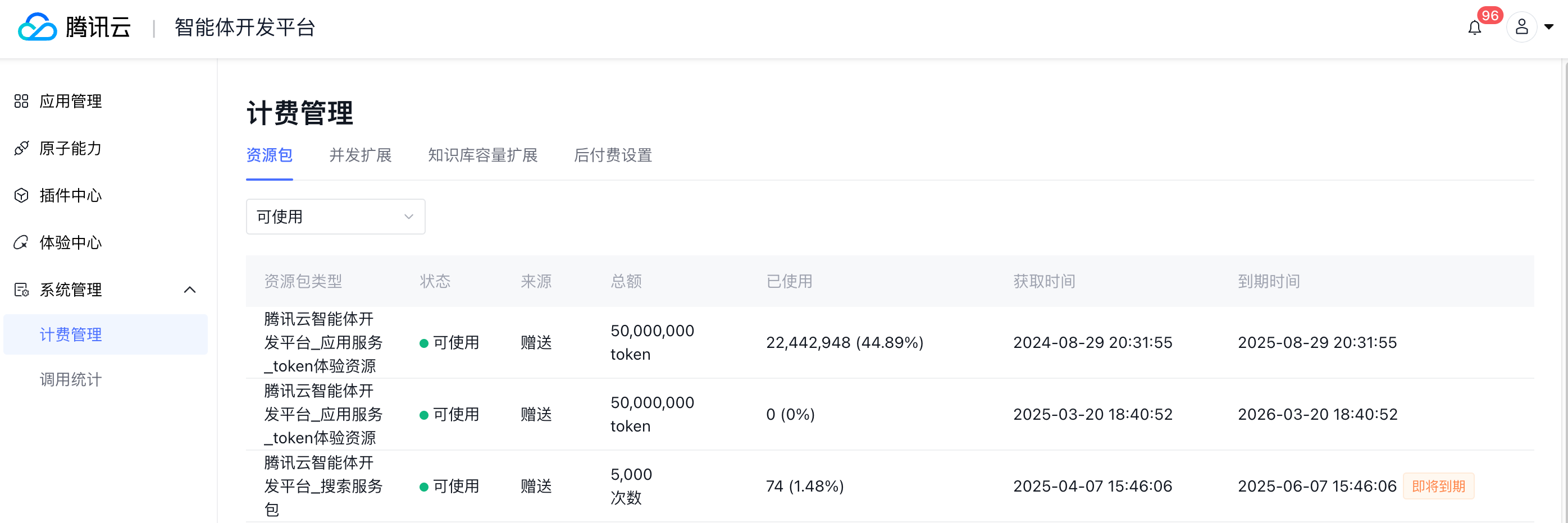Click the 腾讯云 brand text
Viewport: 1568px width, 523px height.
(98, 27)
